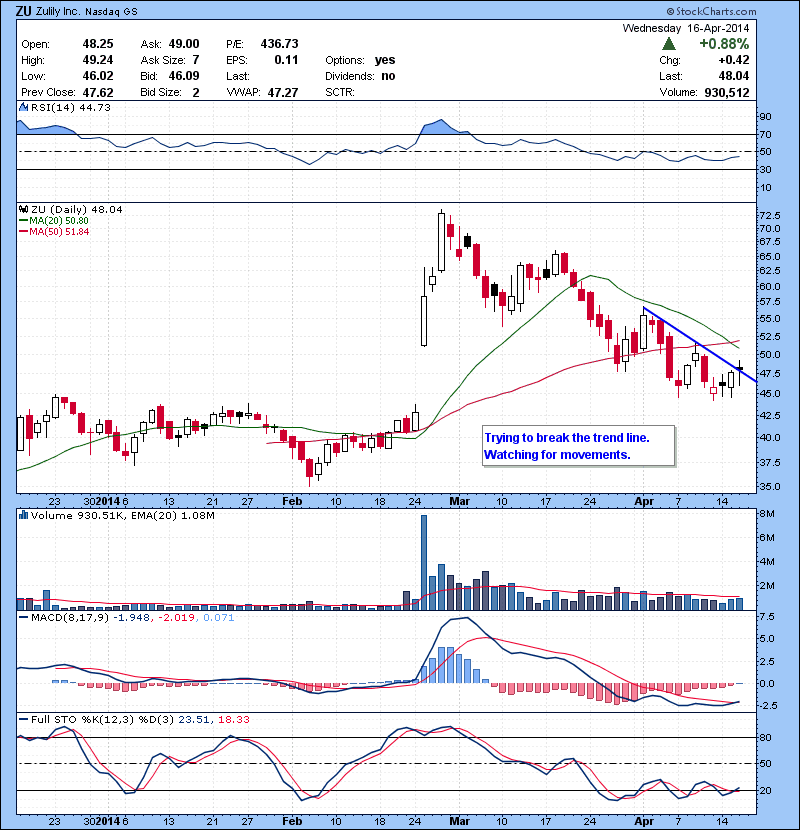The width and height of the screenshot is (800, 830).
Task: Click the Wednesday 16-Apr-2014 date text
Action: [x=686, y=28]
